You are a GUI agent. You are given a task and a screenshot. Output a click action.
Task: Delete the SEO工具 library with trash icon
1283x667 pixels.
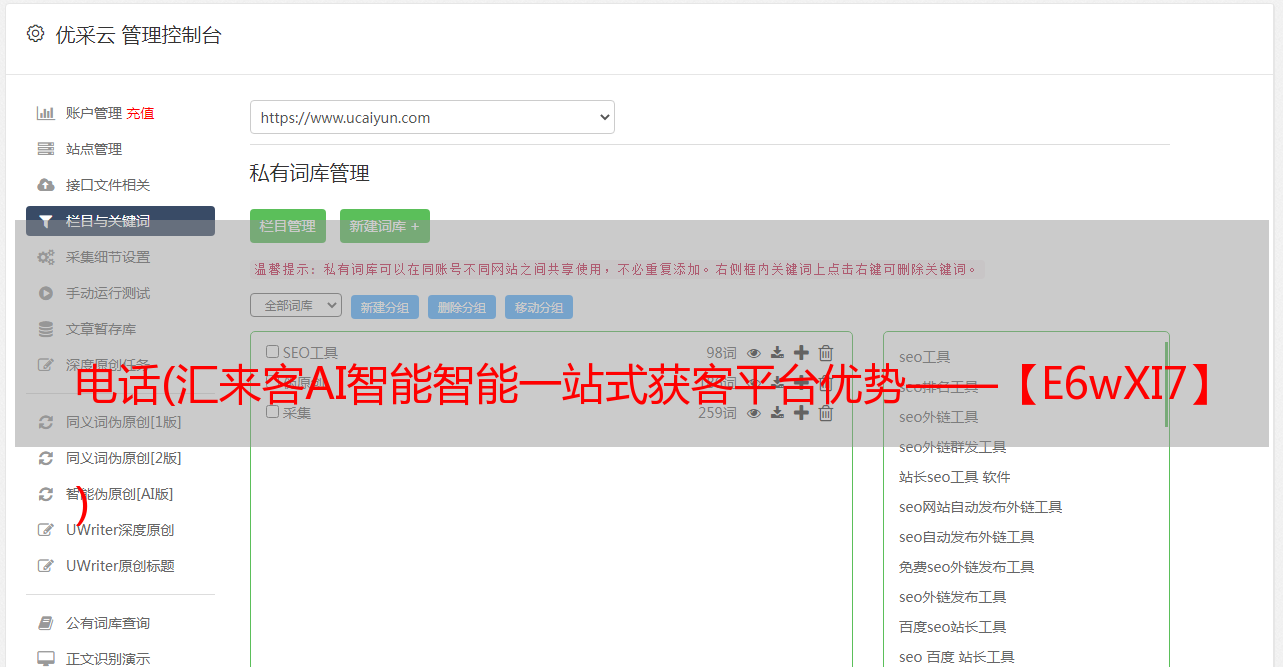[826, 352]
